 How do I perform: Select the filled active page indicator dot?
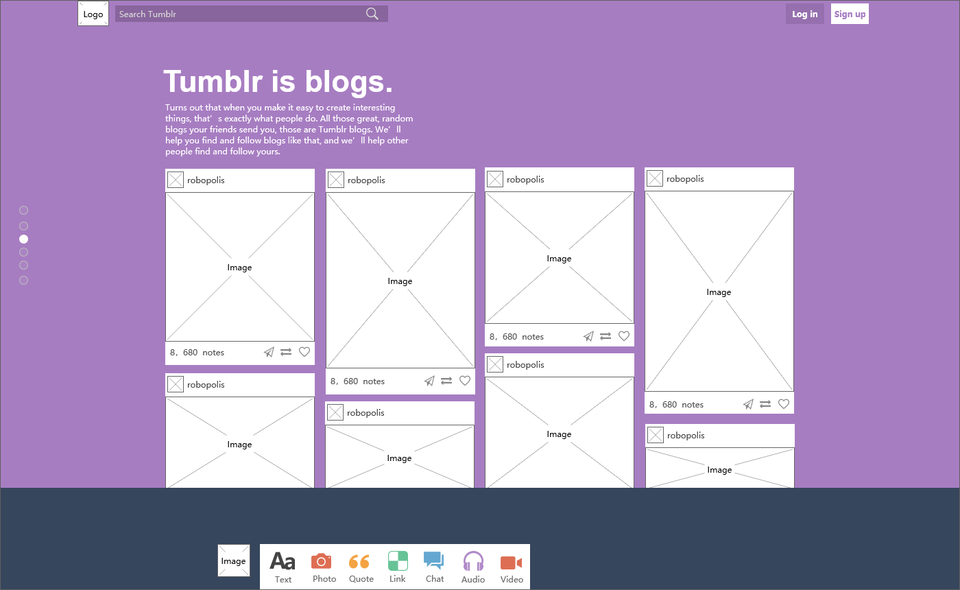coord(23,239)
